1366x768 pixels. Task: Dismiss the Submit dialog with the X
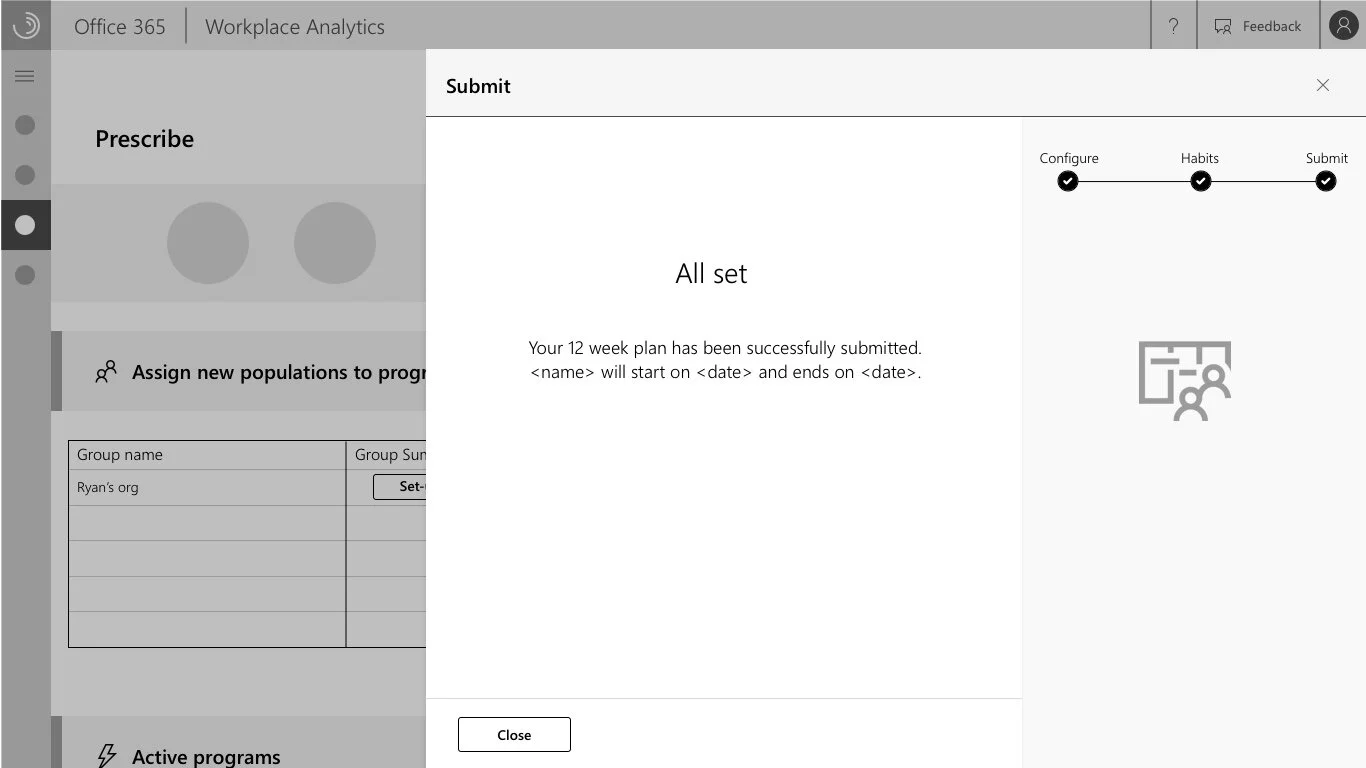click(1323, 85)
